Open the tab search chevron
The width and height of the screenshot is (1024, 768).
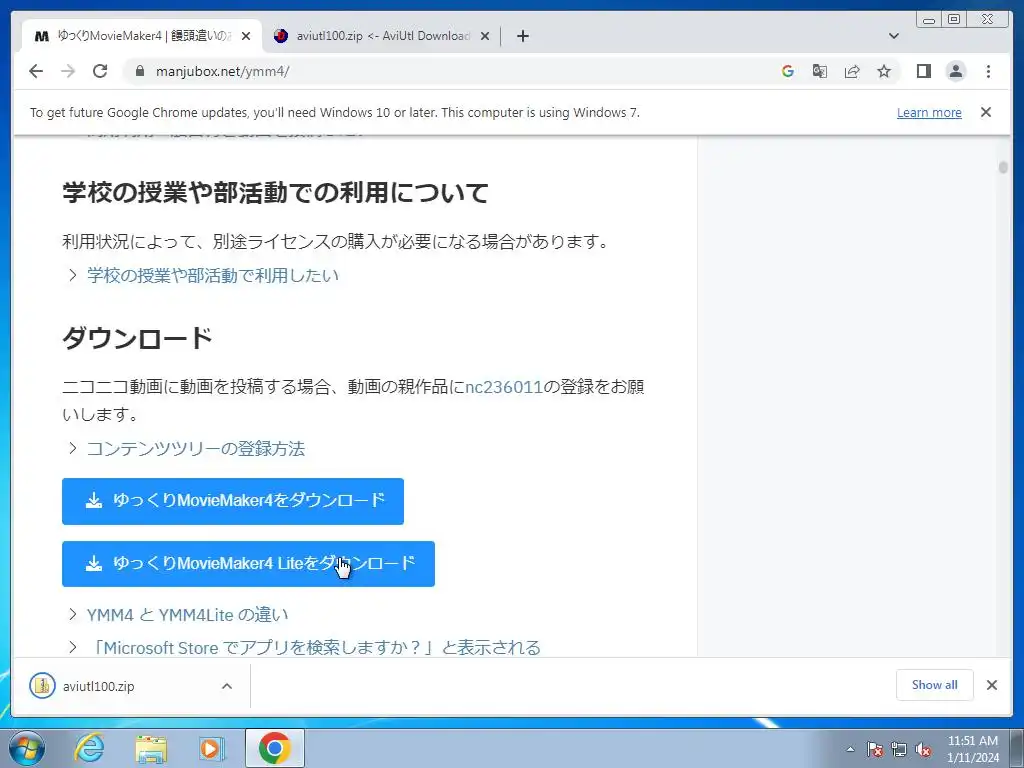(894, 36)
